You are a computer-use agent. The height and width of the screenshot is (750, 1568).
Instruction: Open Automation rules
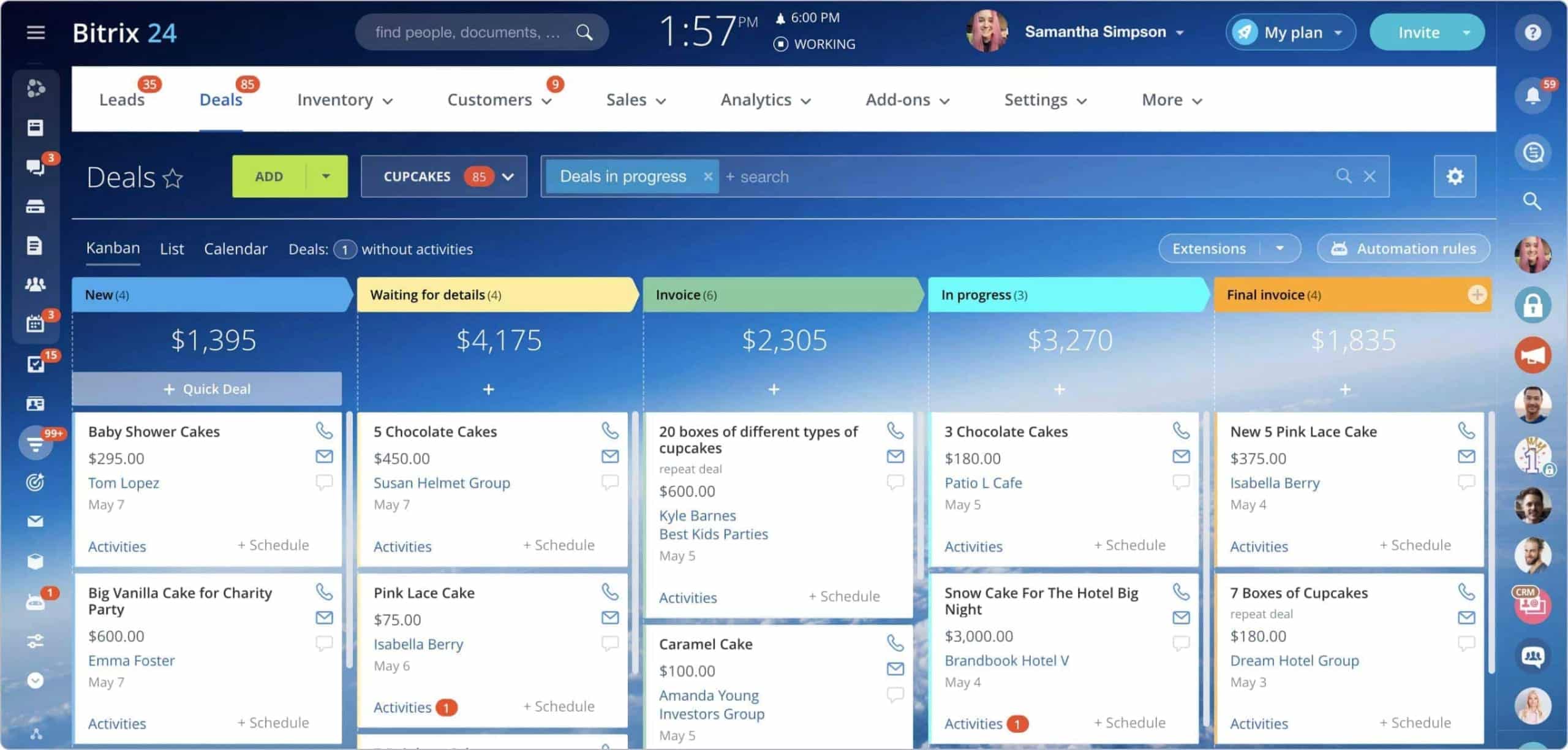tap(1404, 248)
